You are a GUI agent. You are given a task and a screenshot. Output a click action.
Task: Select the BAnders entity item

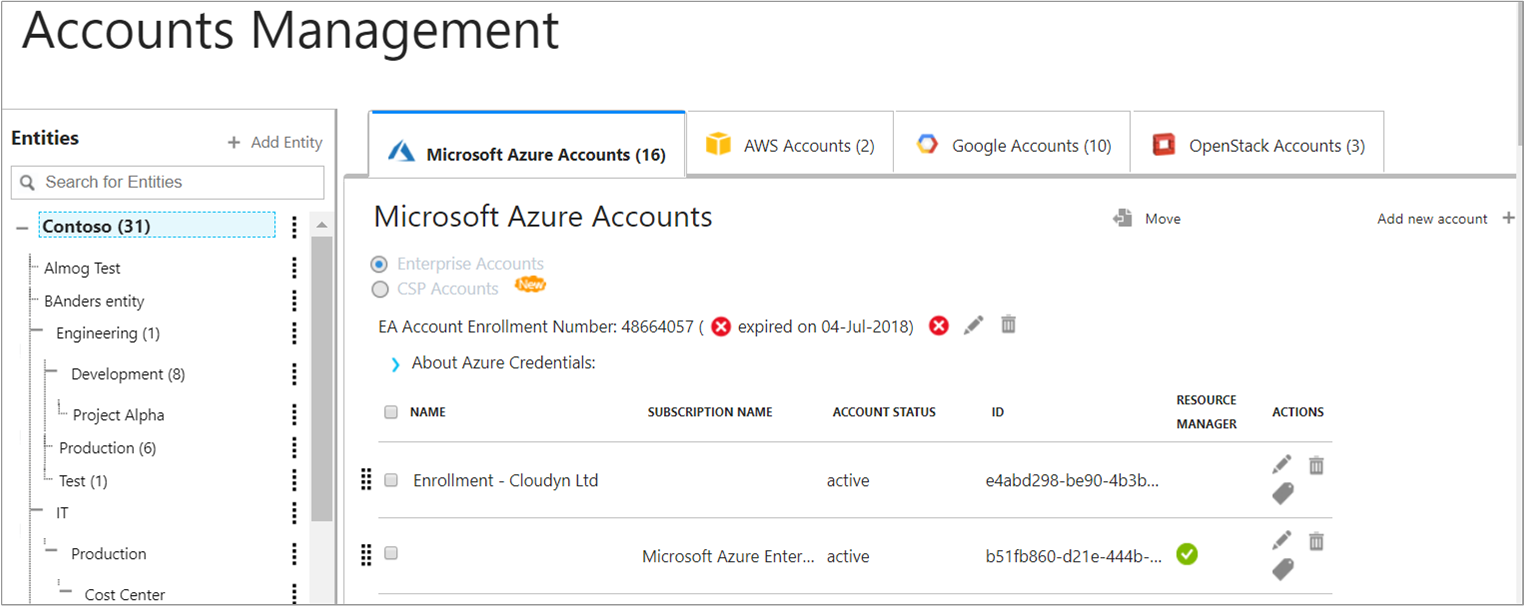coord(94,301)
